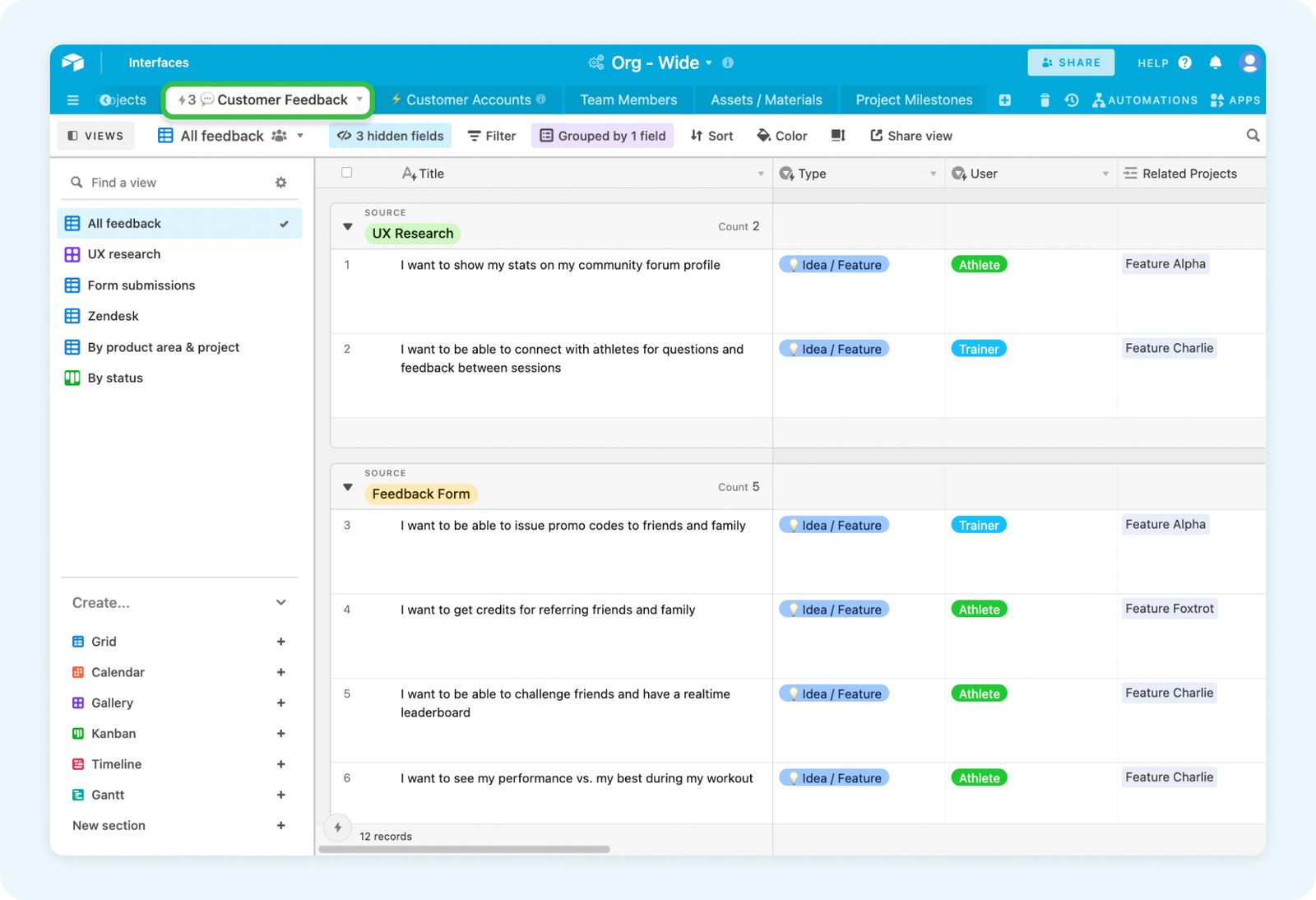
Task: Add a Gantt view with plus
Action: pyautogui.click(x=281, y=795)
